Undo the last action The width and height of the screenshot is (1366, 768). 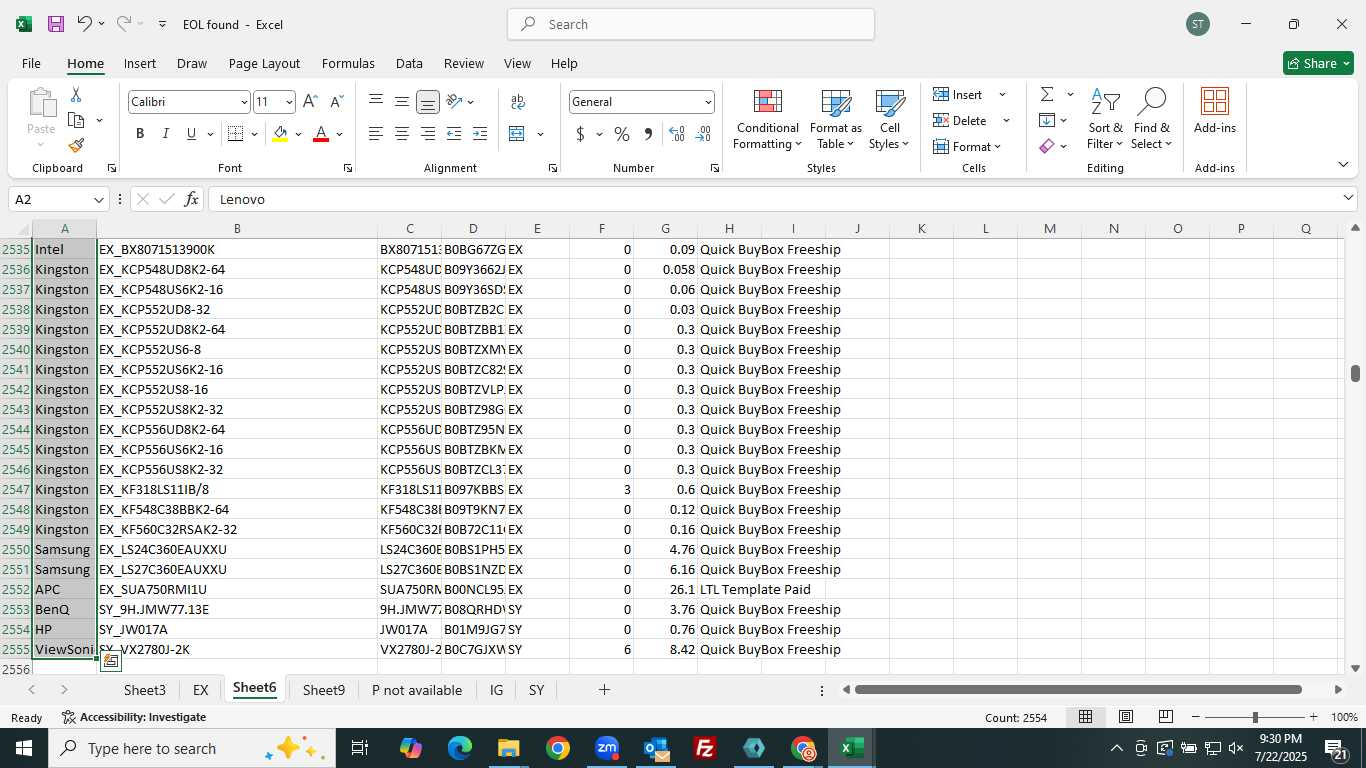point(85,24)
